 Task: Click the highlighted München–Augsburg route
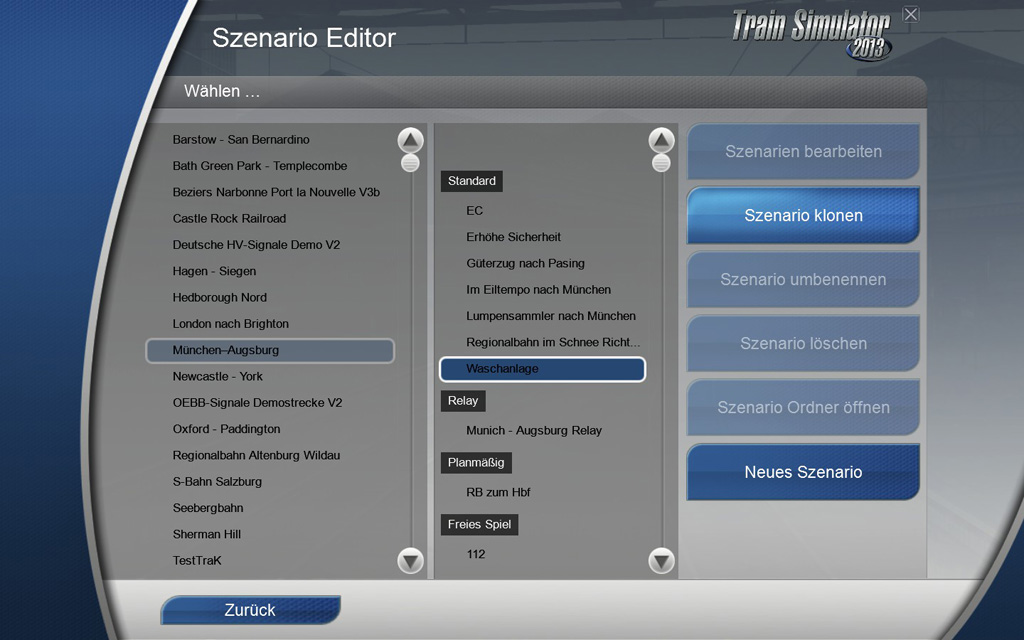[x=270, y=350]
